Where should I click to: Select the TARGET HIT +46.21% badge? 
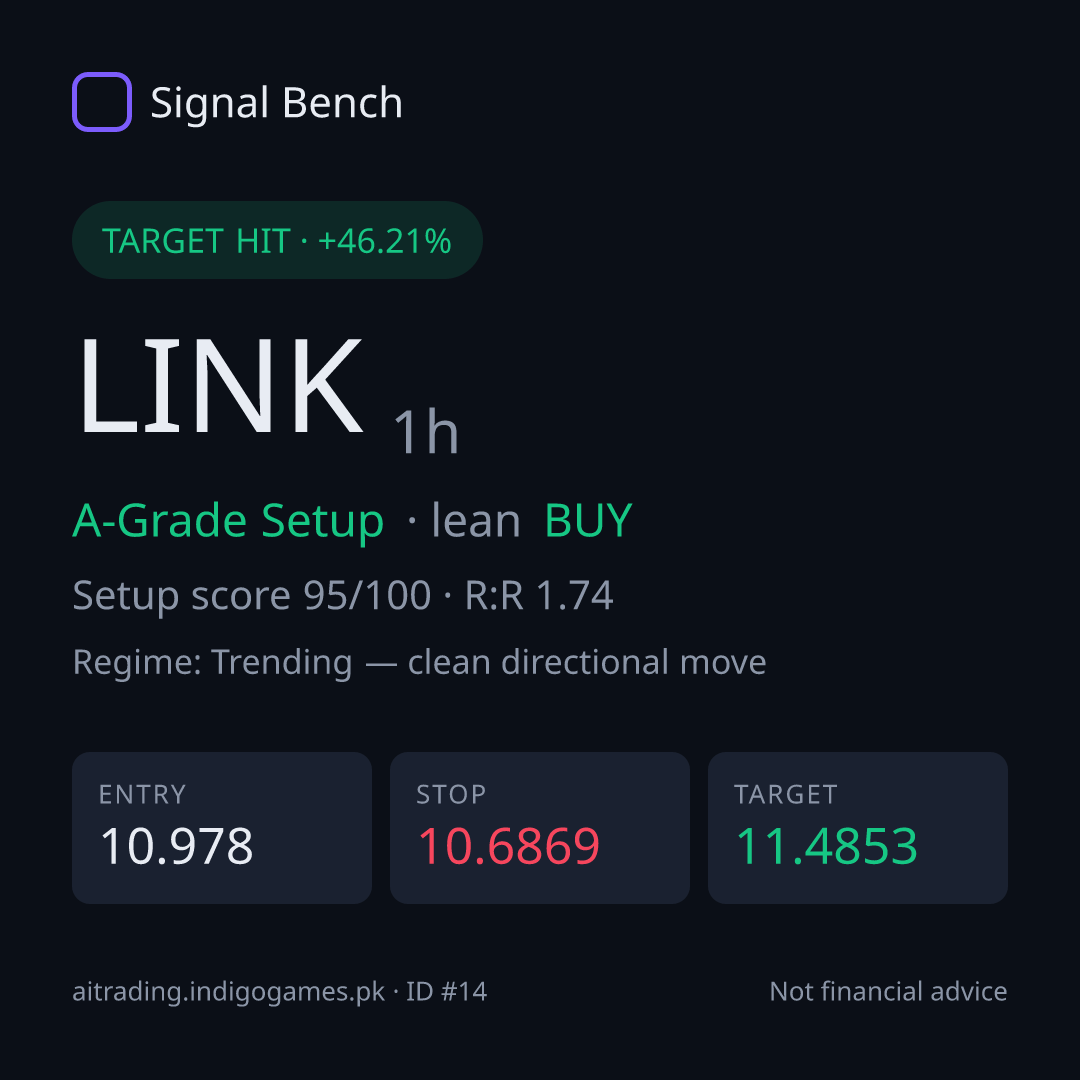[x=277, y=240]
